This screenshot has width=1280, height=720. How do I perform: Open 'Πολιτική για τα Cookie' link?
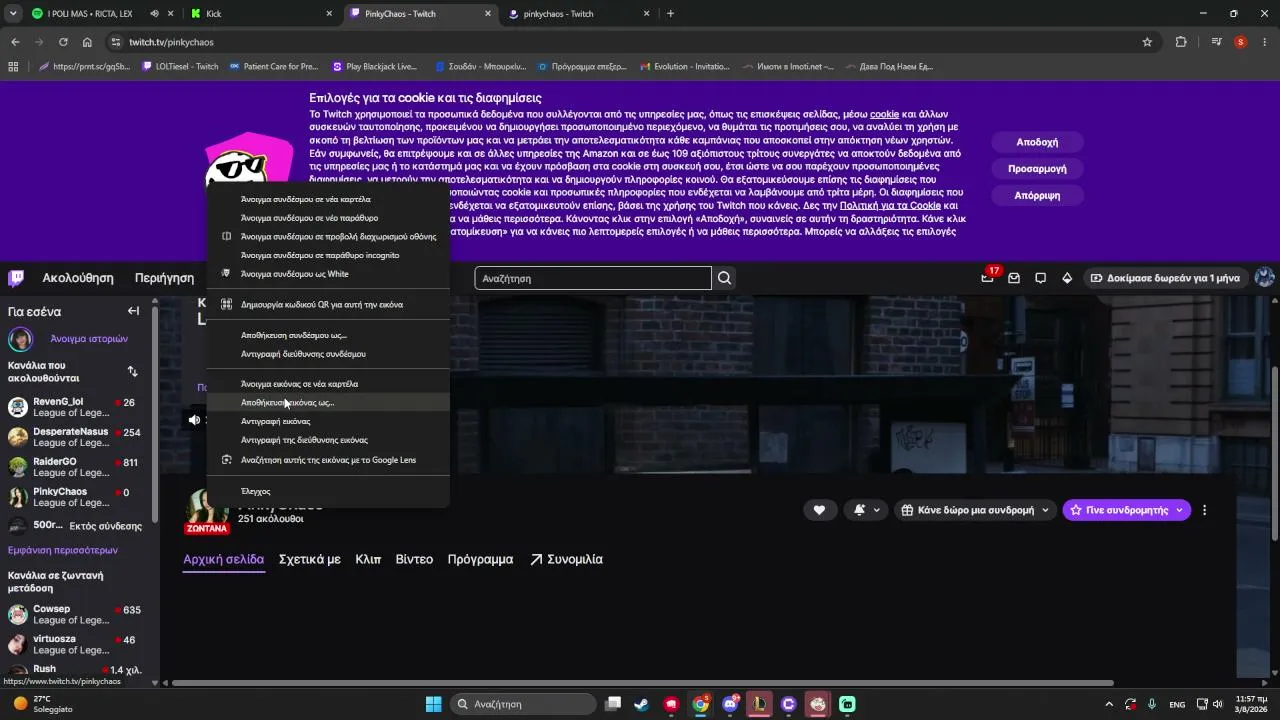pos(890,205)
